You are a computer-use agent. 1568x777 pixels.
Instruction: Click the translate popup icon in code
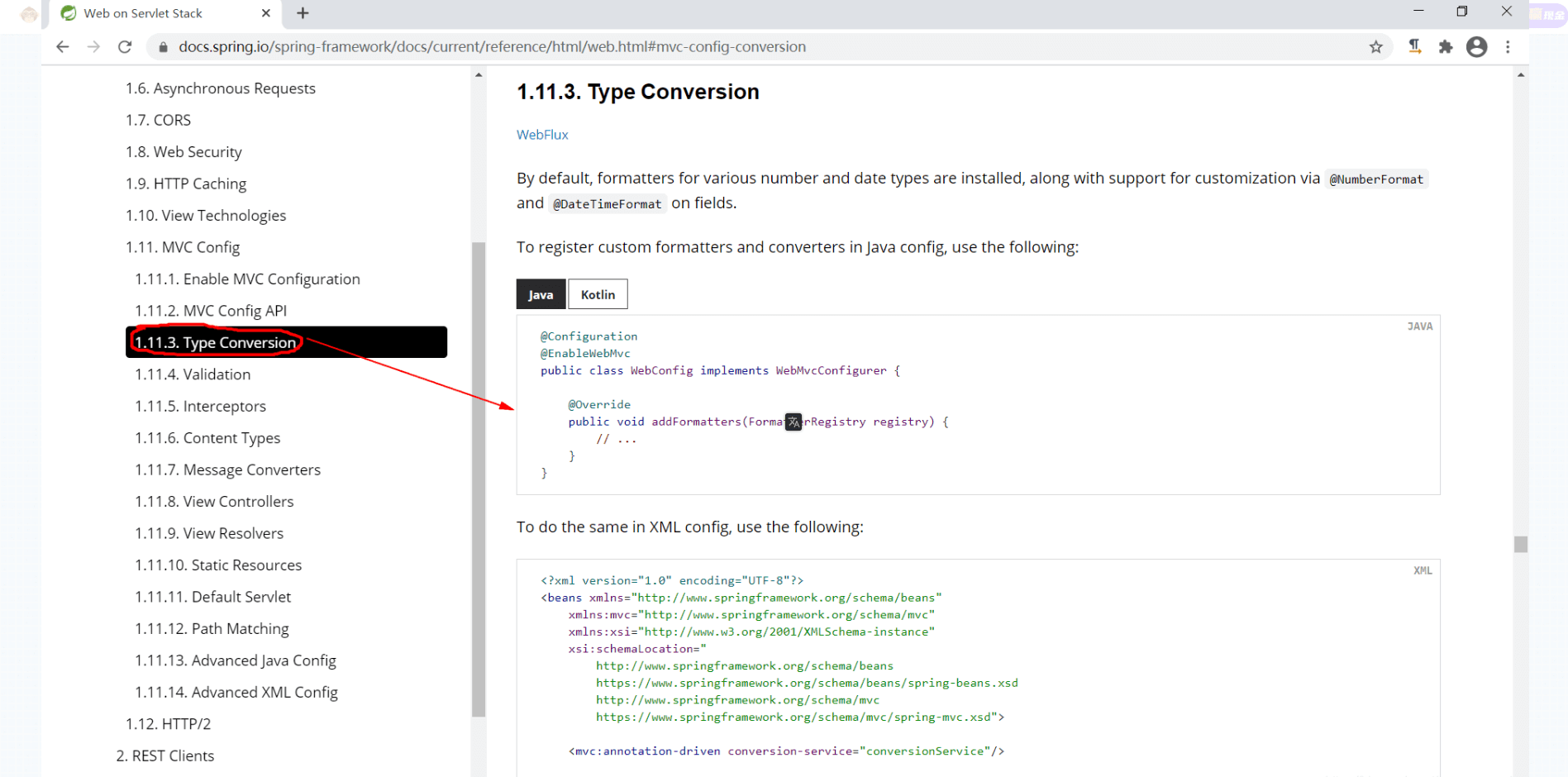794,422
